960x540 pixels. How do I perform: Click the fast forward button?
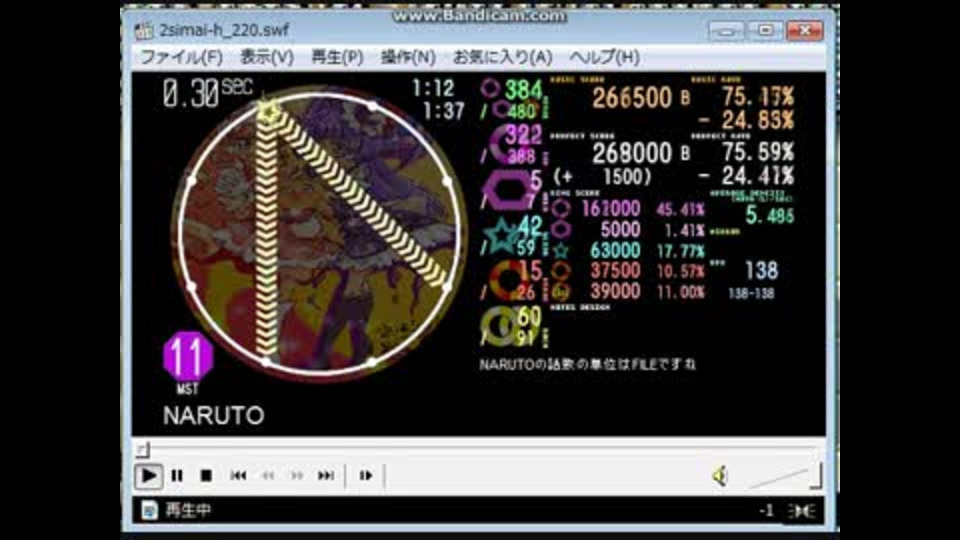(297, 476)
